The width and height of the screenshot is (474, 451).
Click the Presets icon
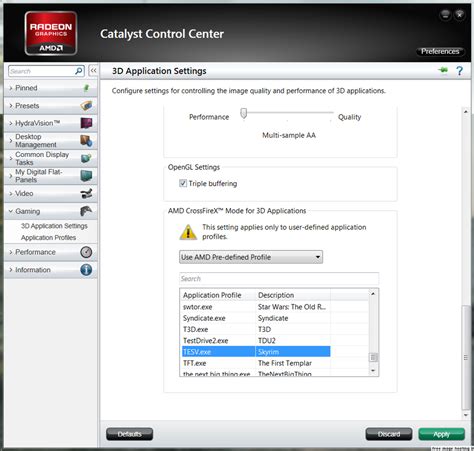click(86, 106)
